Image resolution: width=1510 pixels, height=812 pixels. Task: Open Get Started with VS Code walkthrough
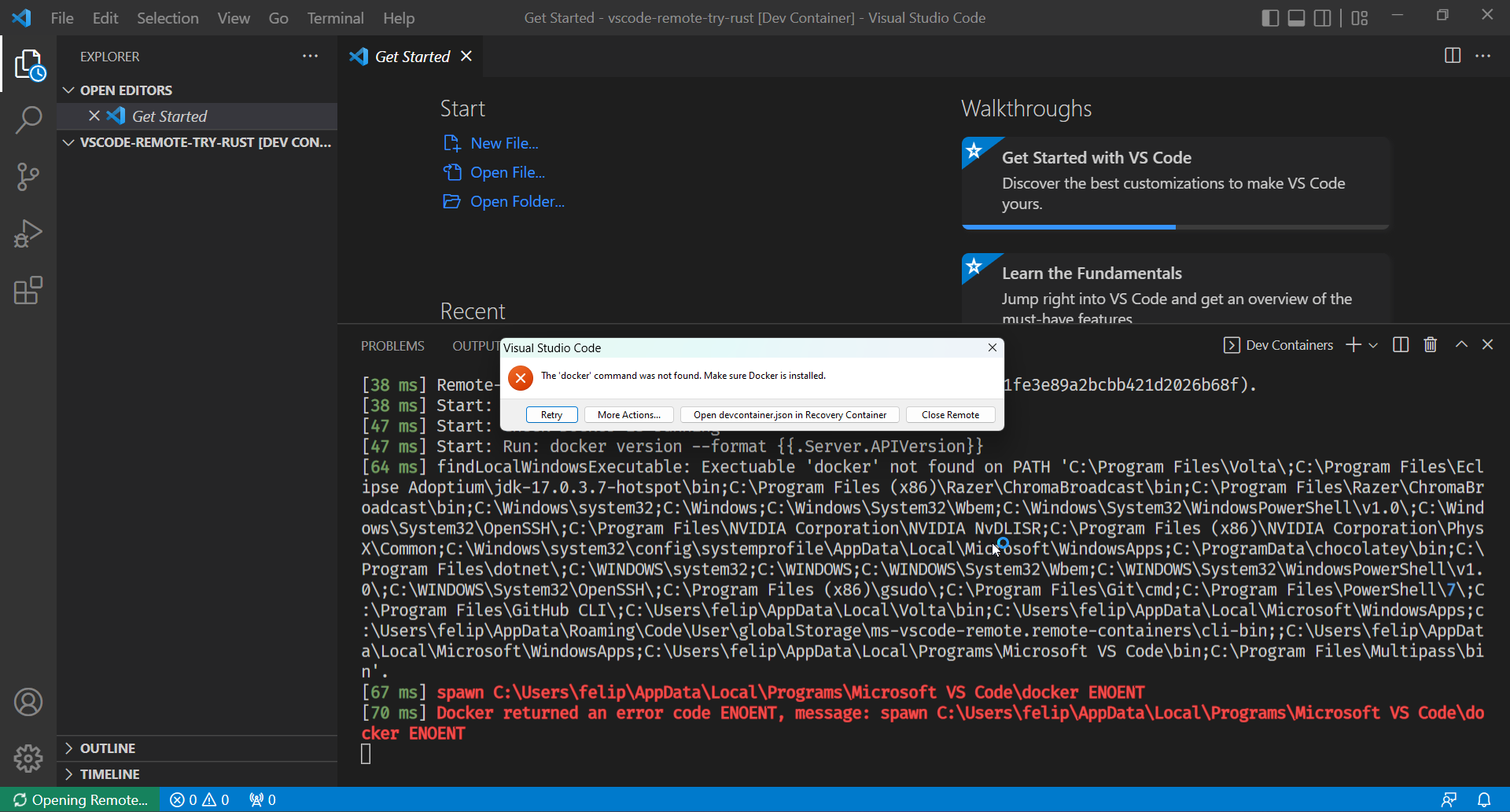1175,182
